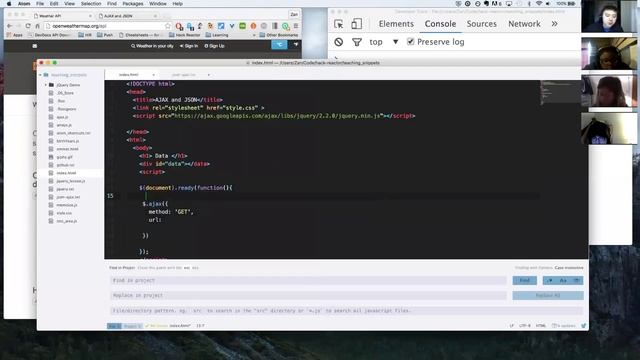Viewport: 640px width, 360px height.
Task: Open the Apps bookmarks shortcut
Action: point(15,35)
